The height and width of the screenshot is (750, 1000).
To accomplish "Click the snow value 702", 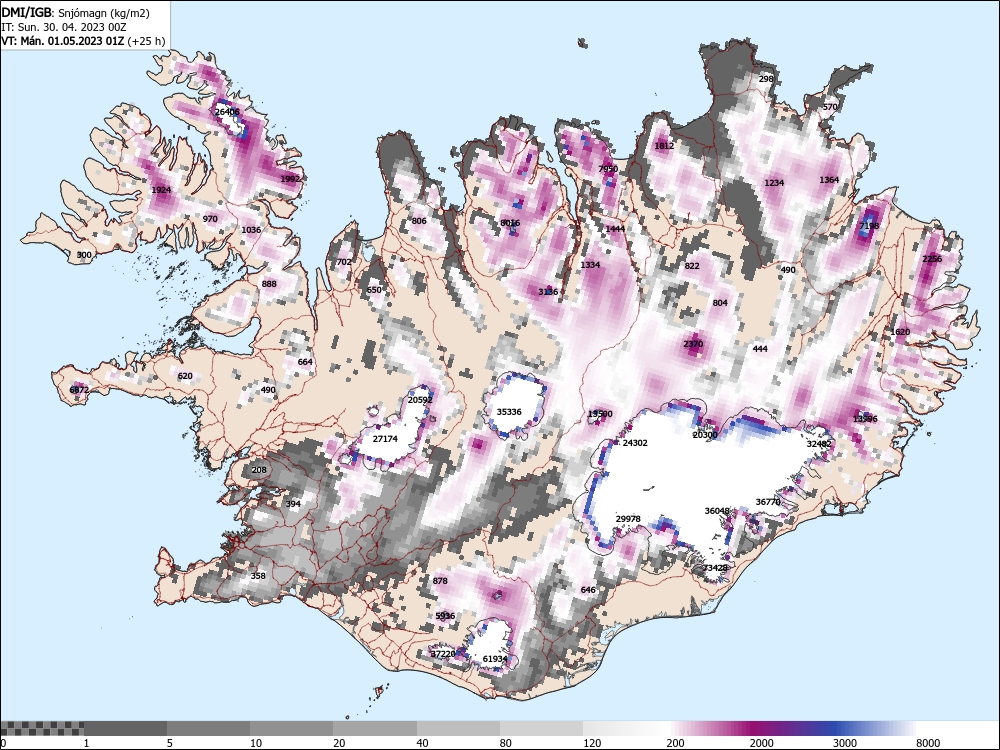I will [344, 262].
